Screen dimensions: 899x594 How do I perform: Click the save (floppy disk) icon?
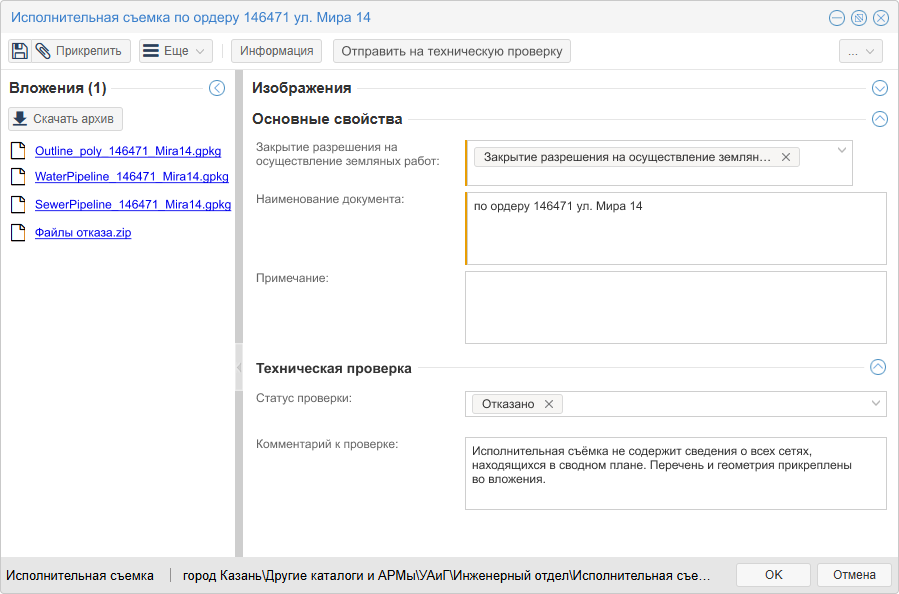tap(19, 50)
